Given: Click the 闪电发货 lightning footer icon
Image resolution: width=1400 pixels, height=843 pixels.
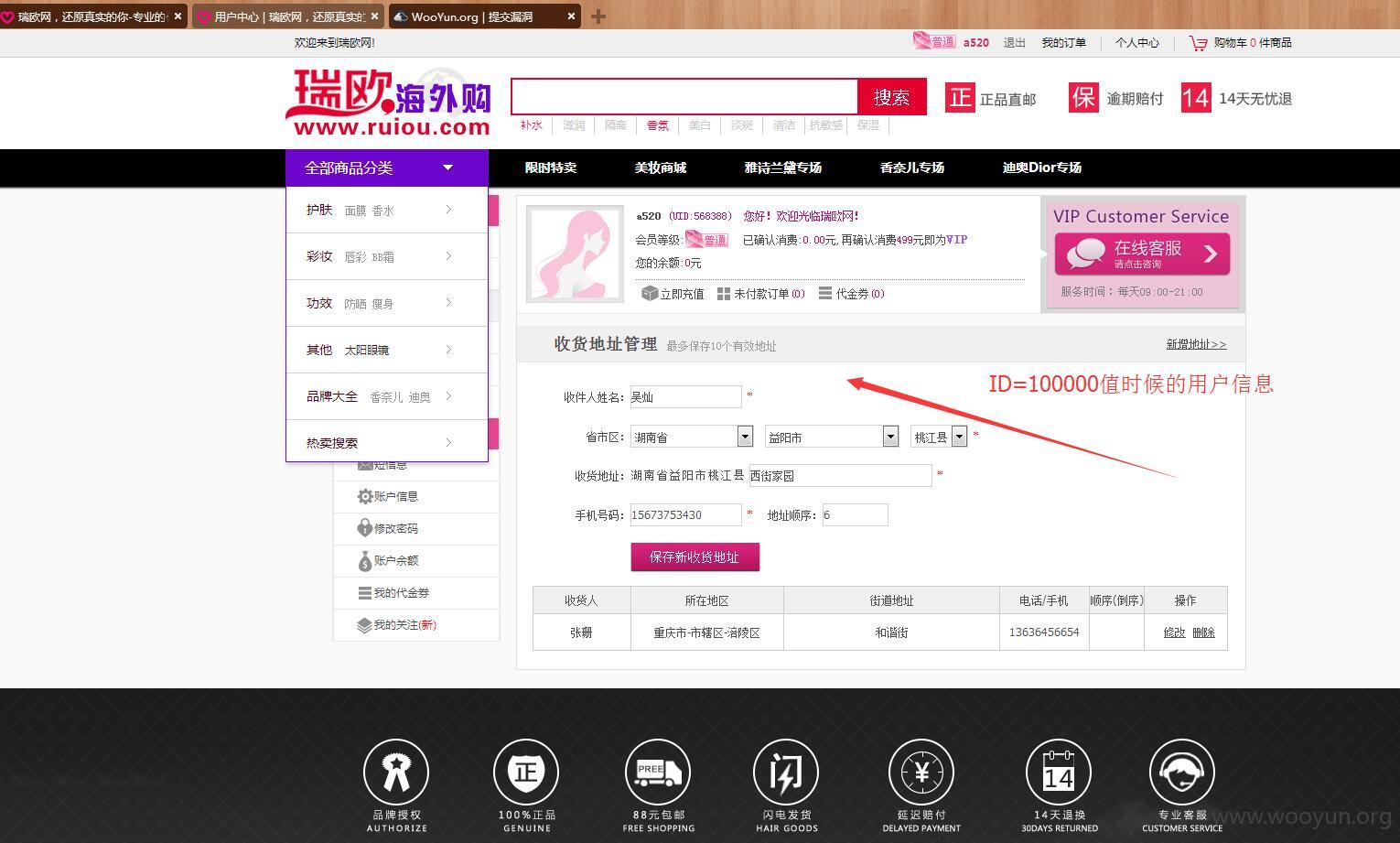Looking at the screenshot, I should click(x=786, y=772).
